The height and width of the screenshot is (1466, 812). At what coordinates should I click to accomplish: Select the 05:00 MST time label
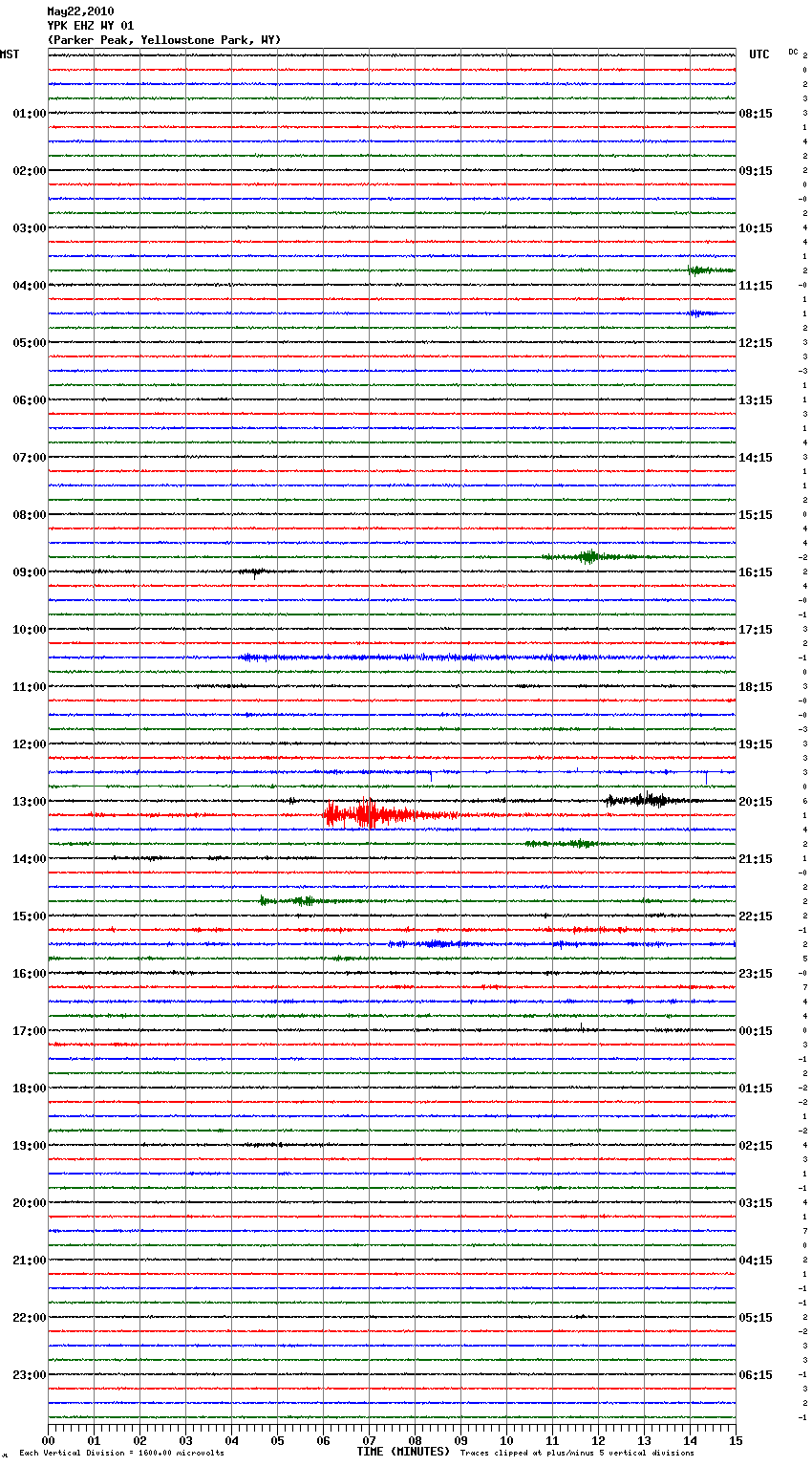30,343
